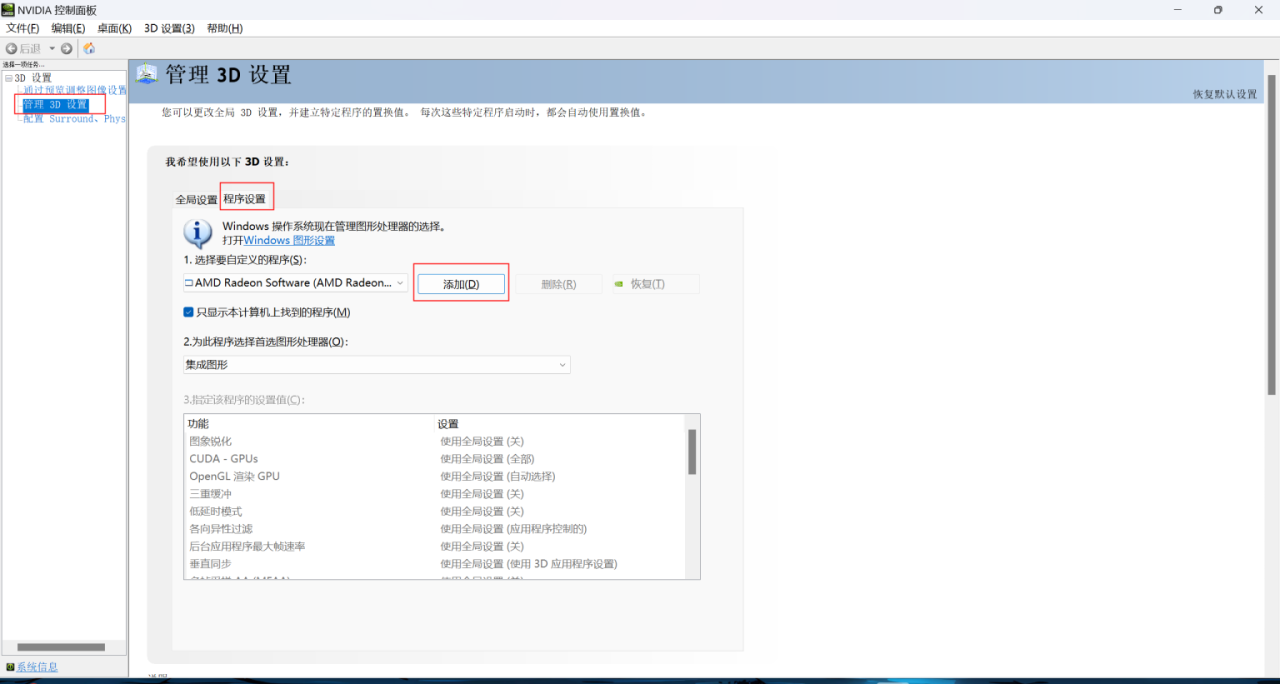This screenshot has width=1280, height=684.
Task: Click the 管理 3D 设置 page header icon
Action: (146, 73)
